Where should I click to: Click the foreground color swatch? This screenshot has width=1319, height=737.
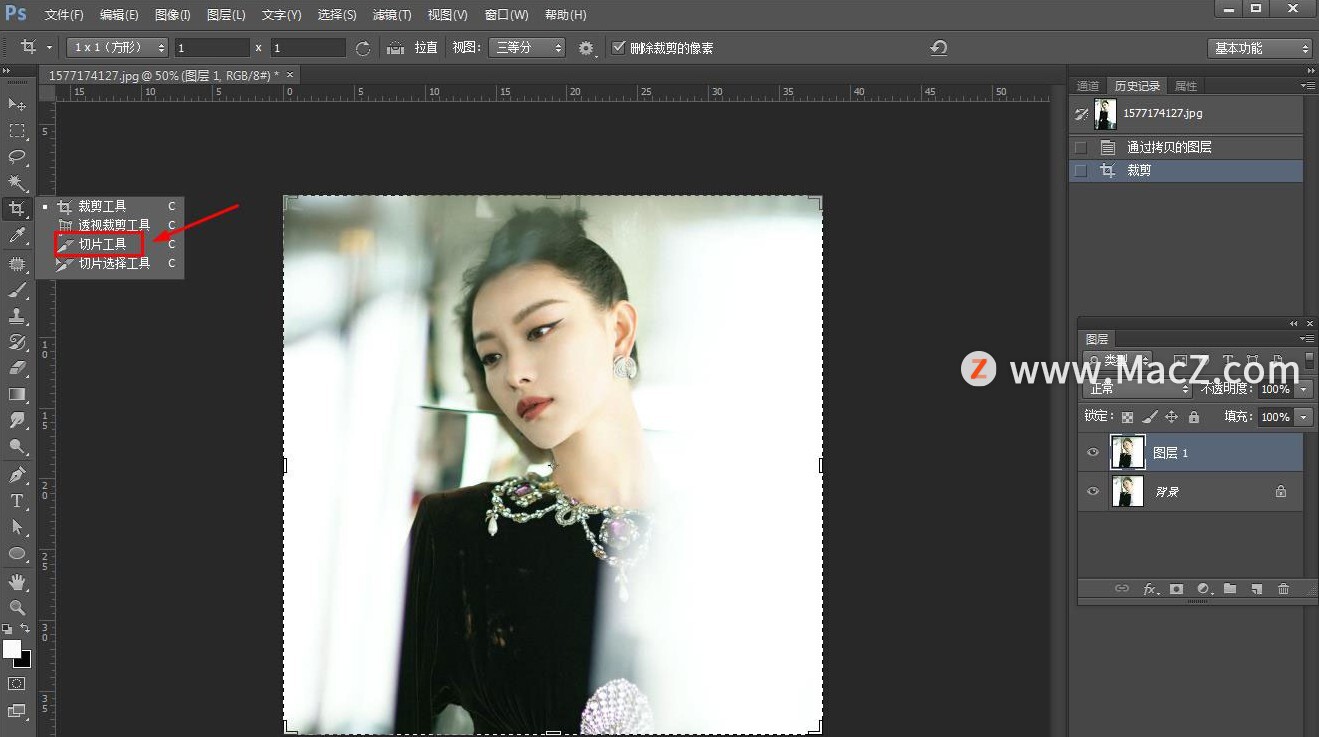coord(12,649)
